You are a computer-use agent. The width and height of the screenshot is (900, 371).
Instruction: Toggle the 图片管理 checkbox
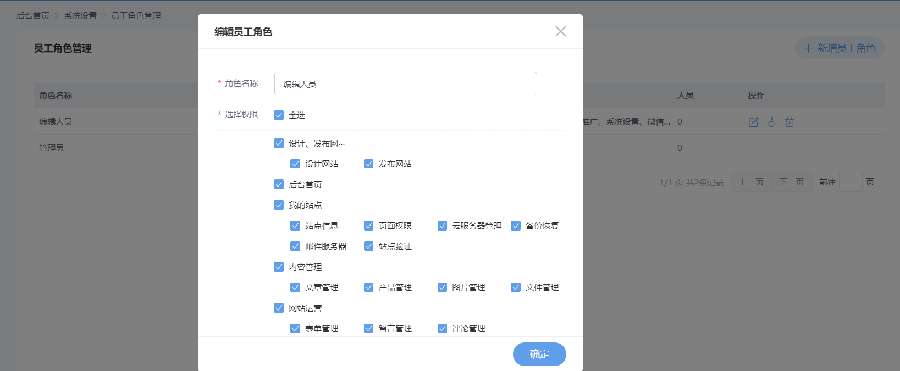click(442, 287)
